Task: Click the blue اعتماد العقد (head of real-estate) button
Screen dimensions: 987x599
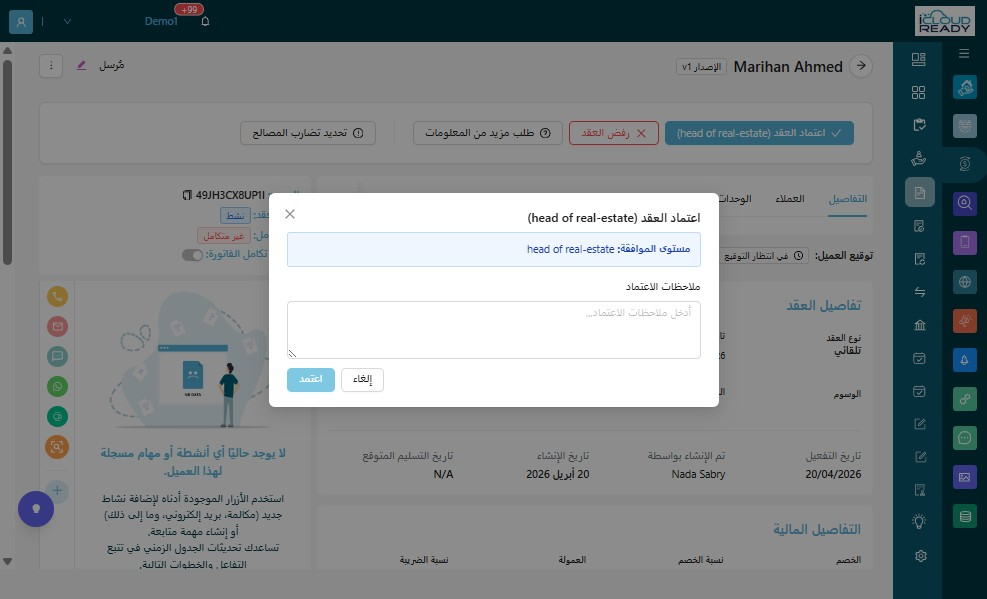Action: [759, 133]
